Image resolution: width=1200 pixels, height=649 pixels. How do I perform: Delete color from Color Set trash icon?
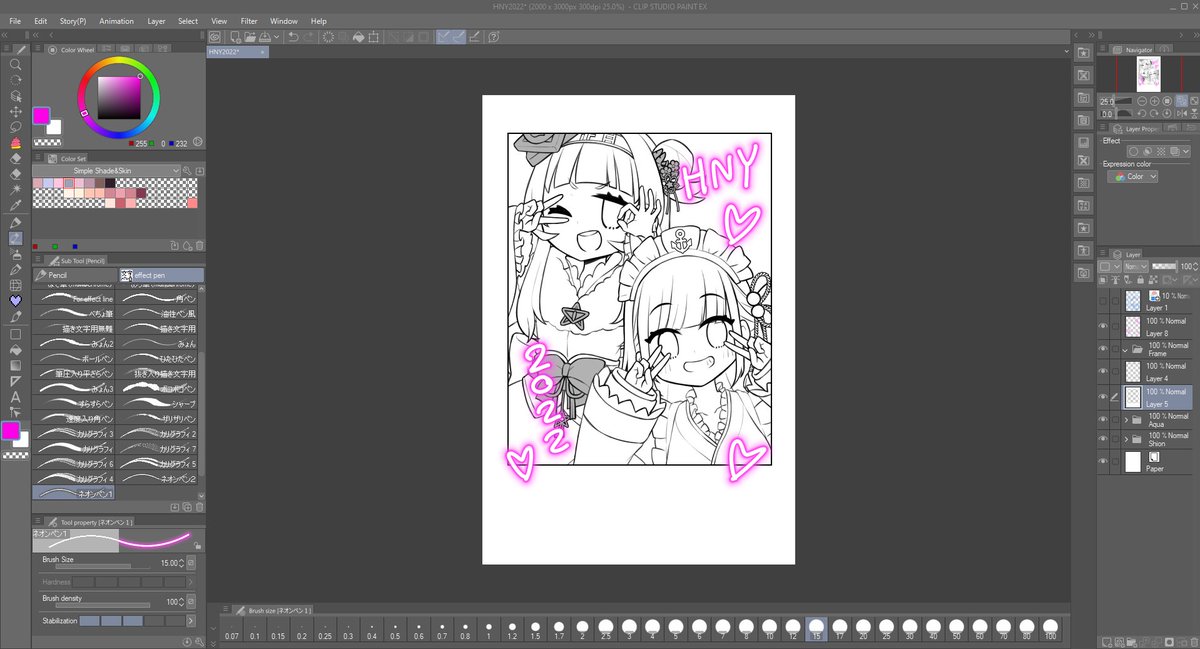coord(199,245)
